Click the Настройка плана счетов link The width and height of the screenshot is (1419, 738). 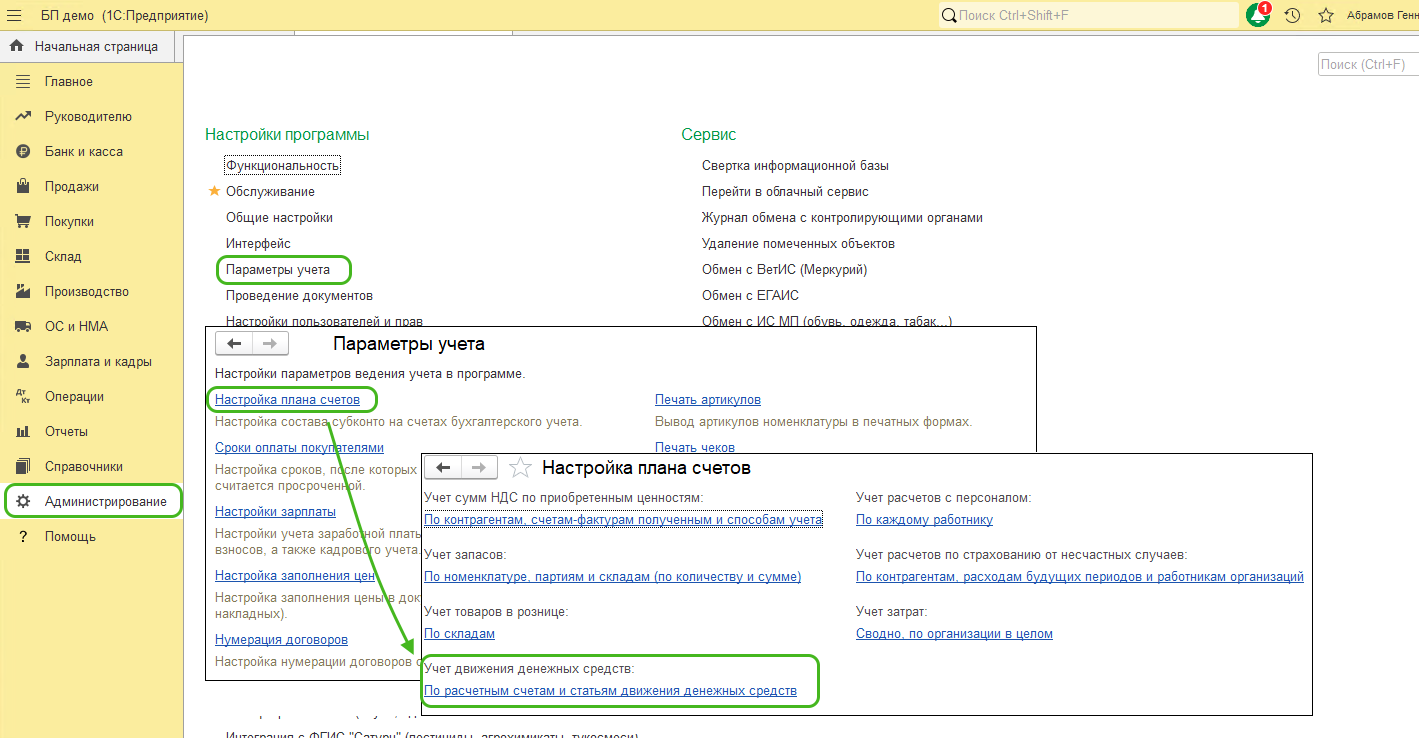pos(287,399)
